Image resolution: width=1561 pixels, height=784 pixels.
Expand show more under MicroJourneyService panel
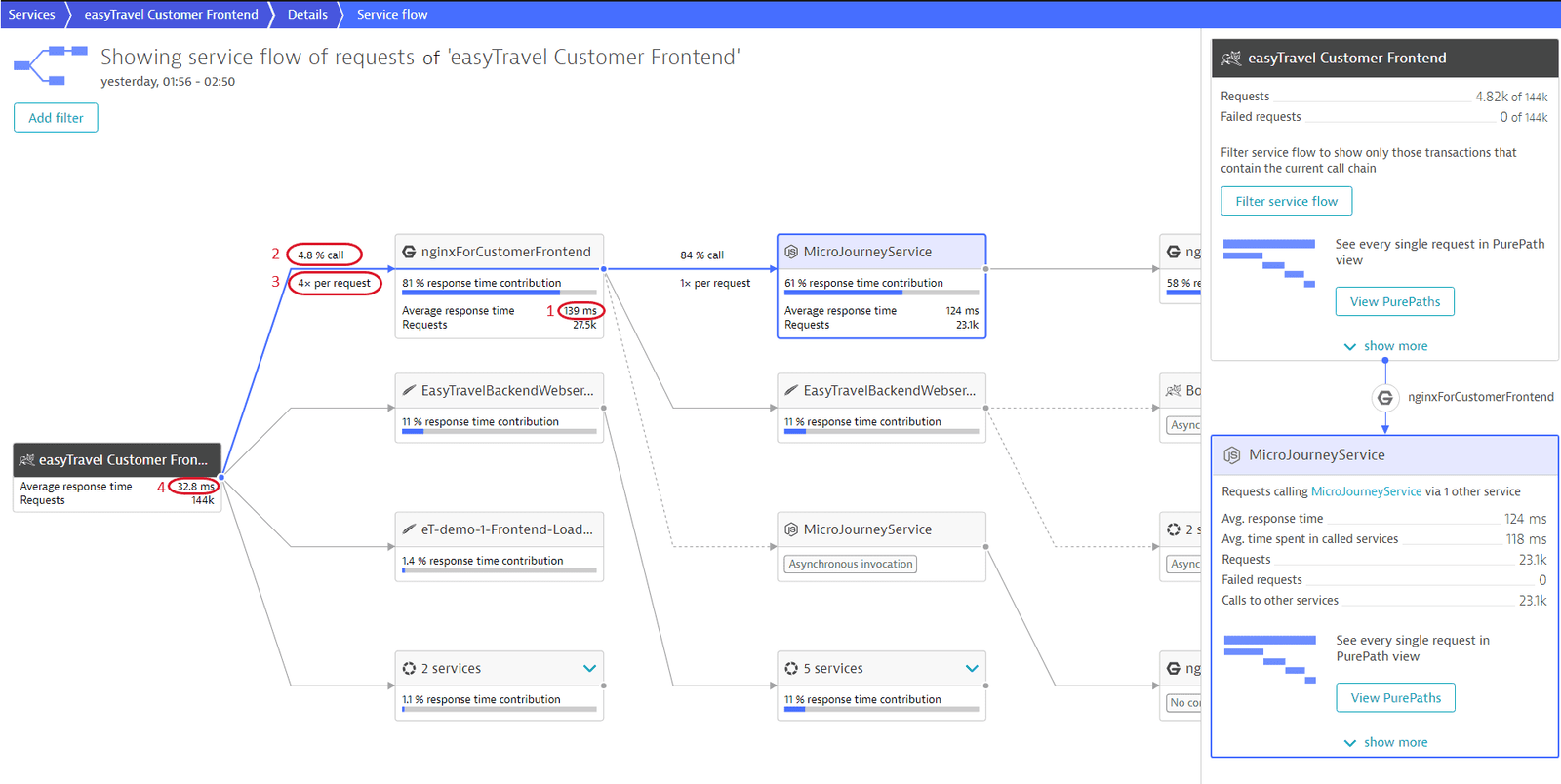(x=1385, y=742)
